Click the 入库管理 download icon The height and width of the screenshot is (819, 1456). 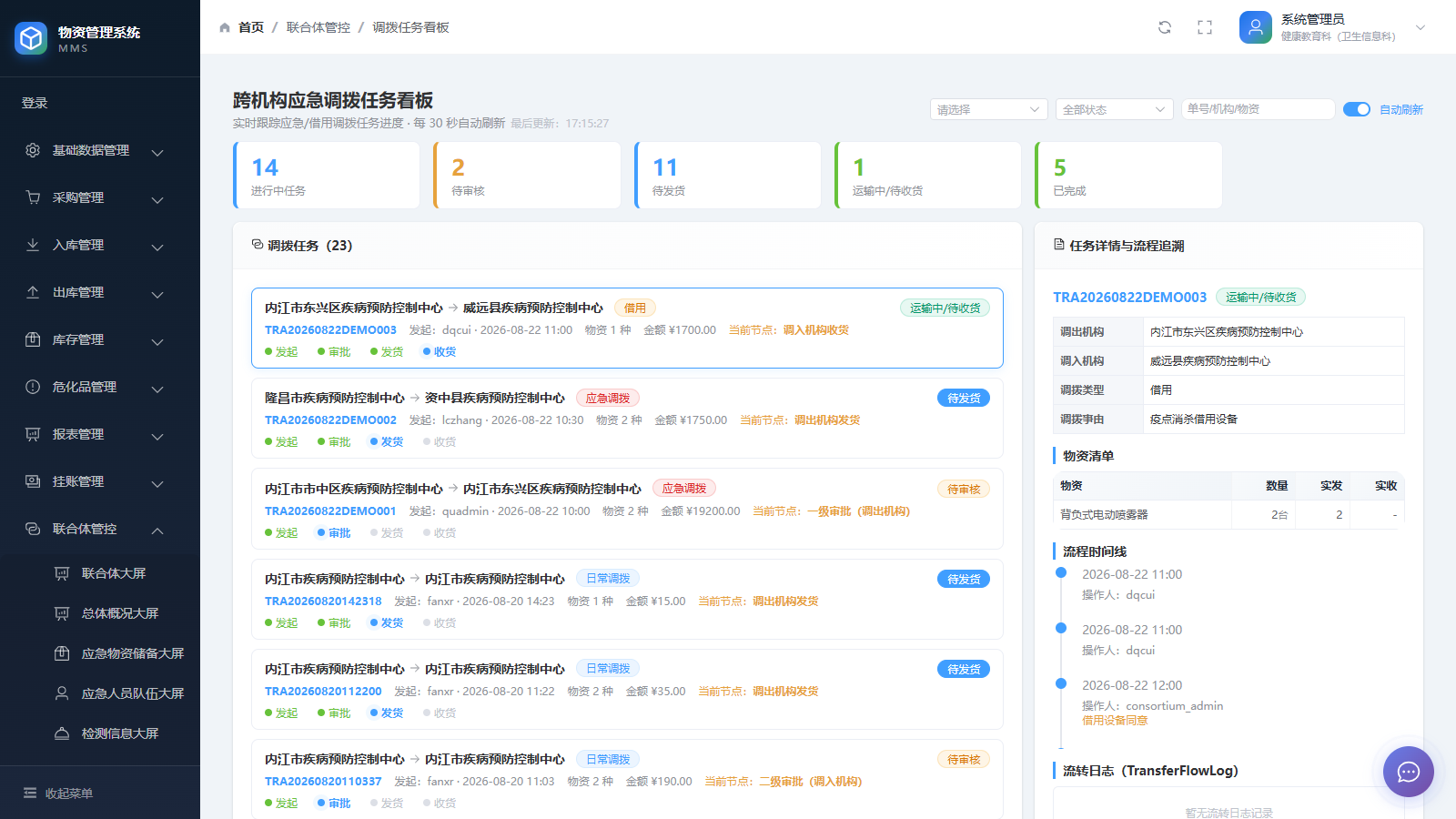click(33, 245)
